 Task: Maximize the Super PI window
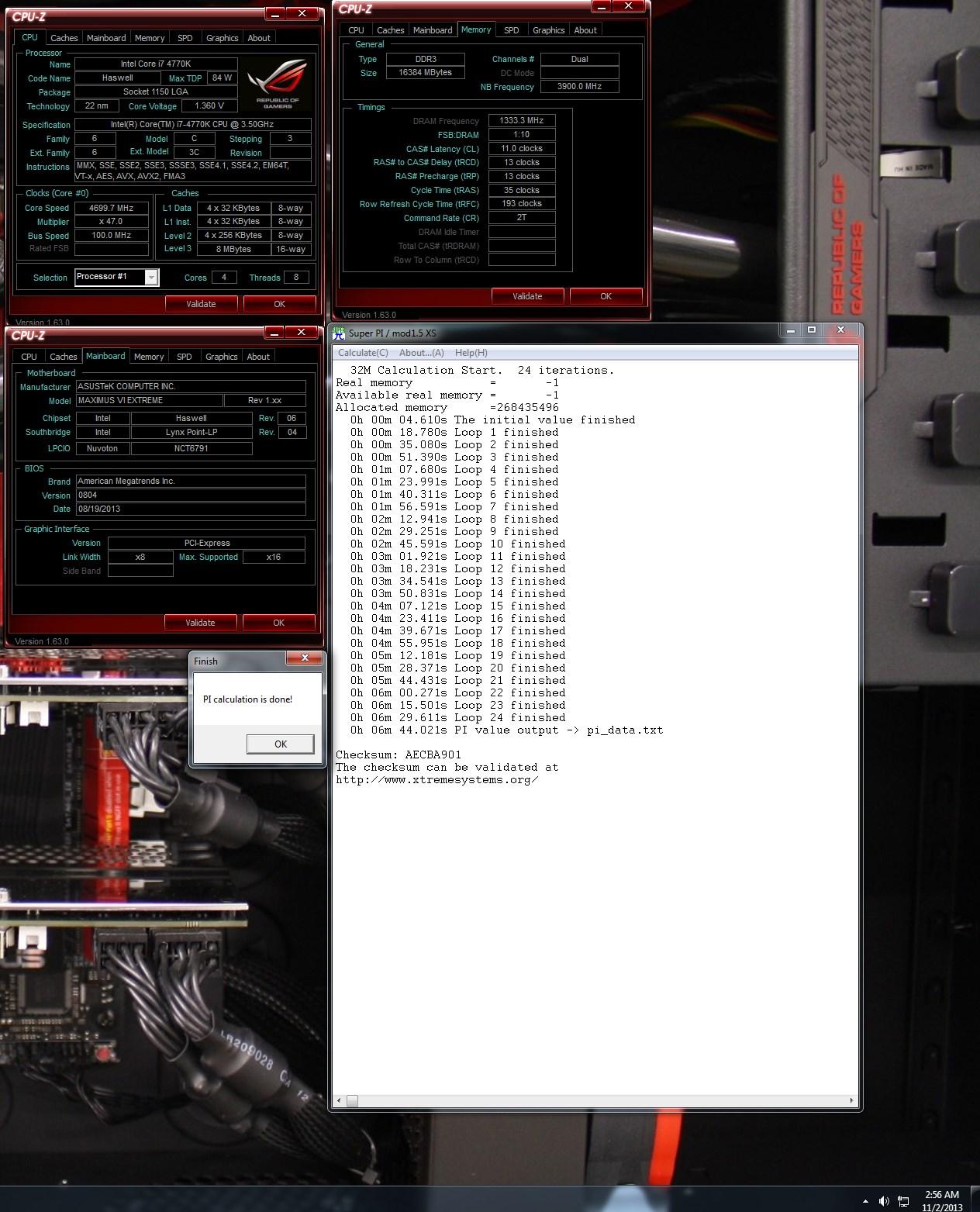[x=812, y=330]
